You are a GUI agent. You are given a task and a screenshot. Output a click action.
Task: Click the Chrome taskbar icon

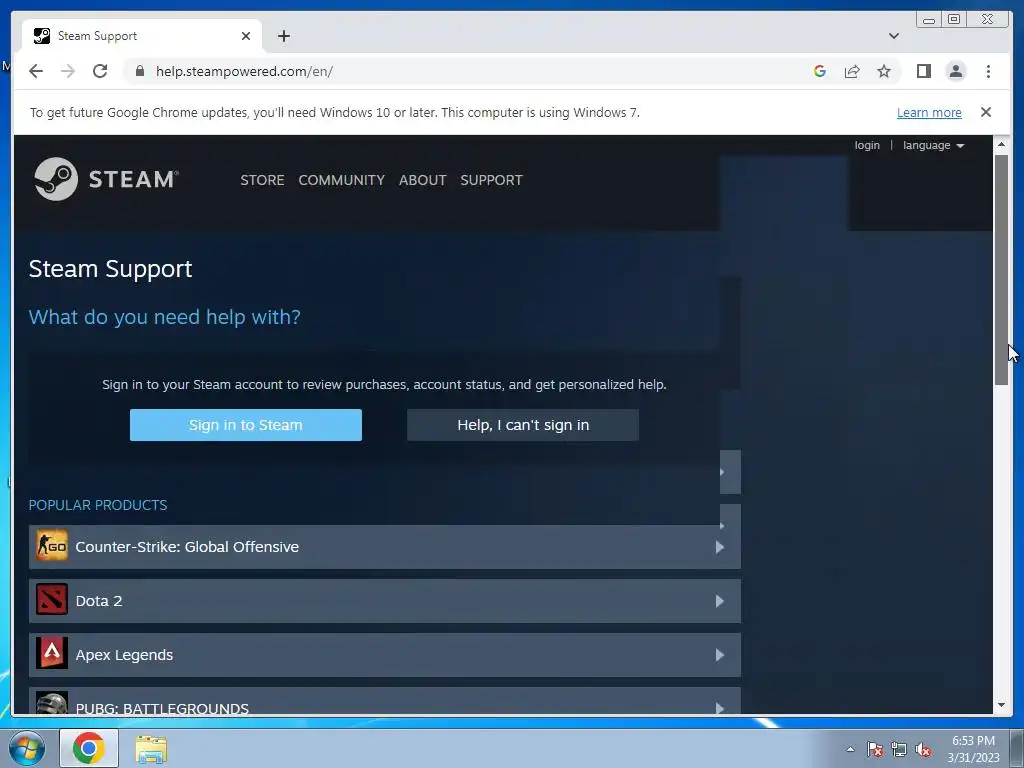click(x=88, y=748)
